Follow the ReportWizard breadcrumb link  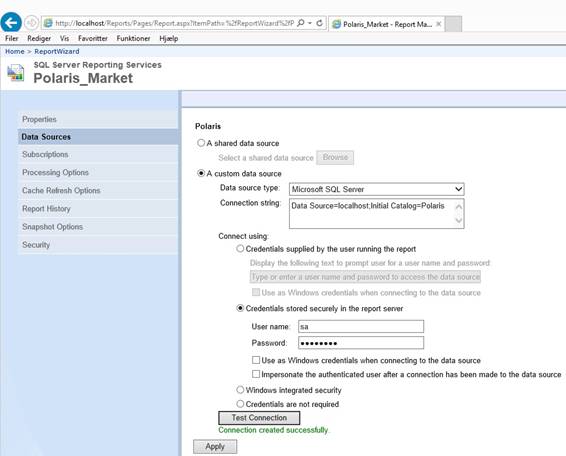tap(57, 51)
